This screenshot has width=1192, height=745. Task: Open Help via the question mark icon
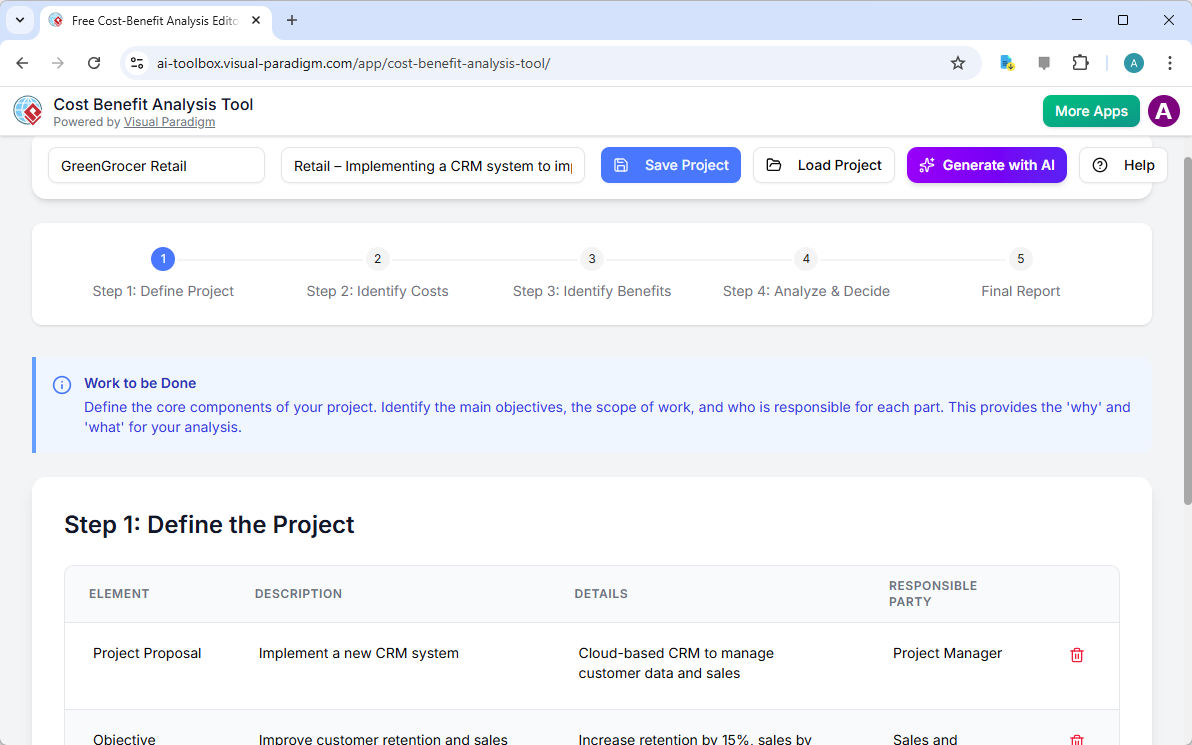(1101, 165)
